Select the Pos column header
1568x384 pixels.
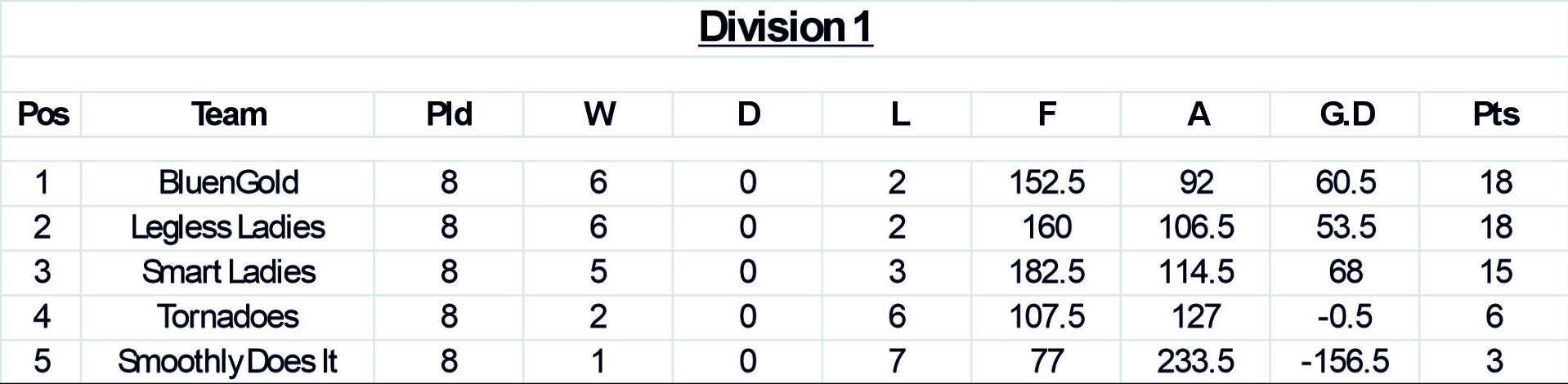[43, 114]
